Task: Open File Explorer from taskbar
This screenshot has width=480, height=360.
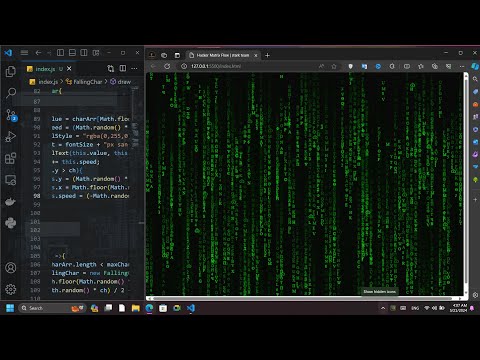Action: click(135, 308)
